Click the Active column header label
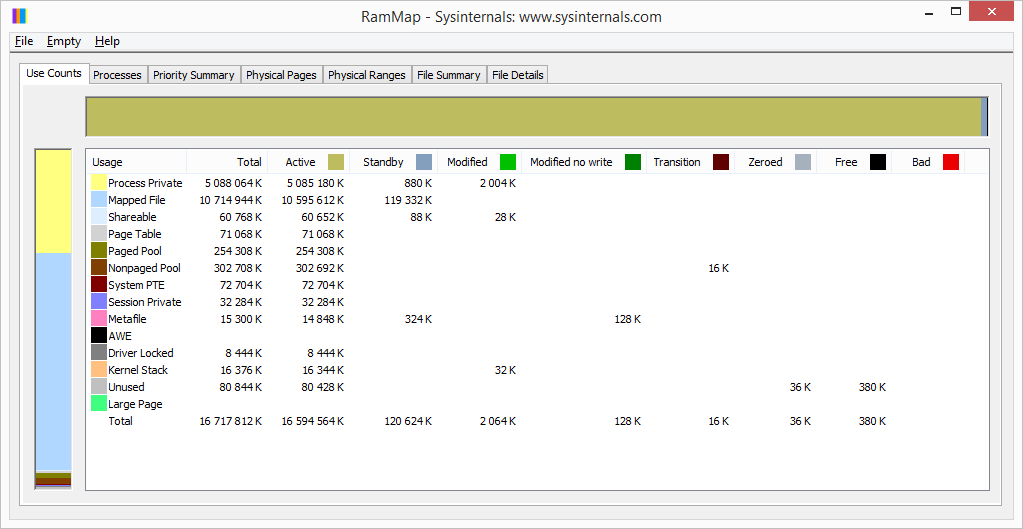The height and width of the screenshot is (529, 1023). point(300,162)
